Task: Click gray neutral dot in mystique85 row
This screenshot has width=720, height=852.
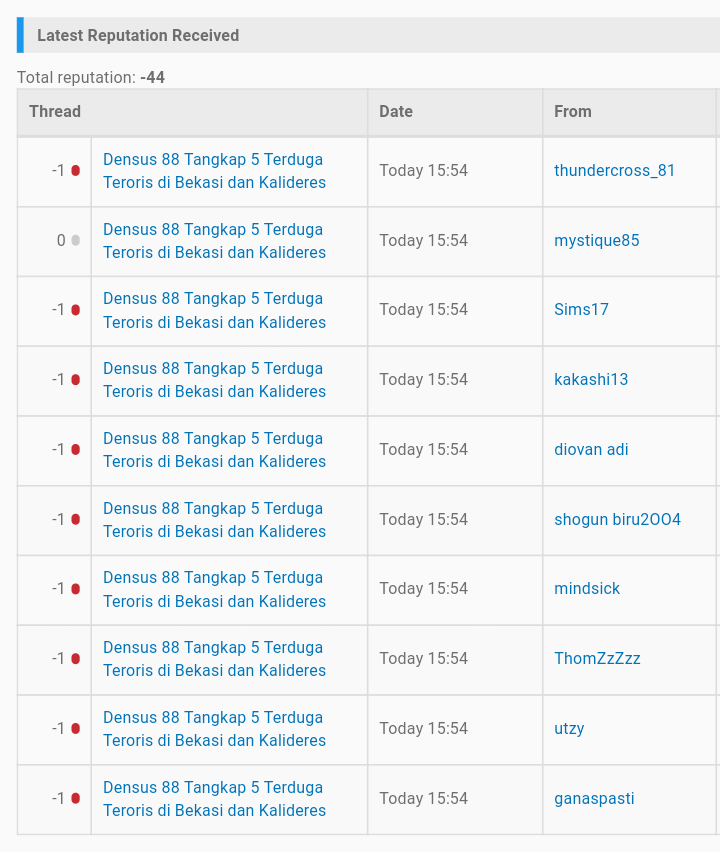Action: pos(75,241)
